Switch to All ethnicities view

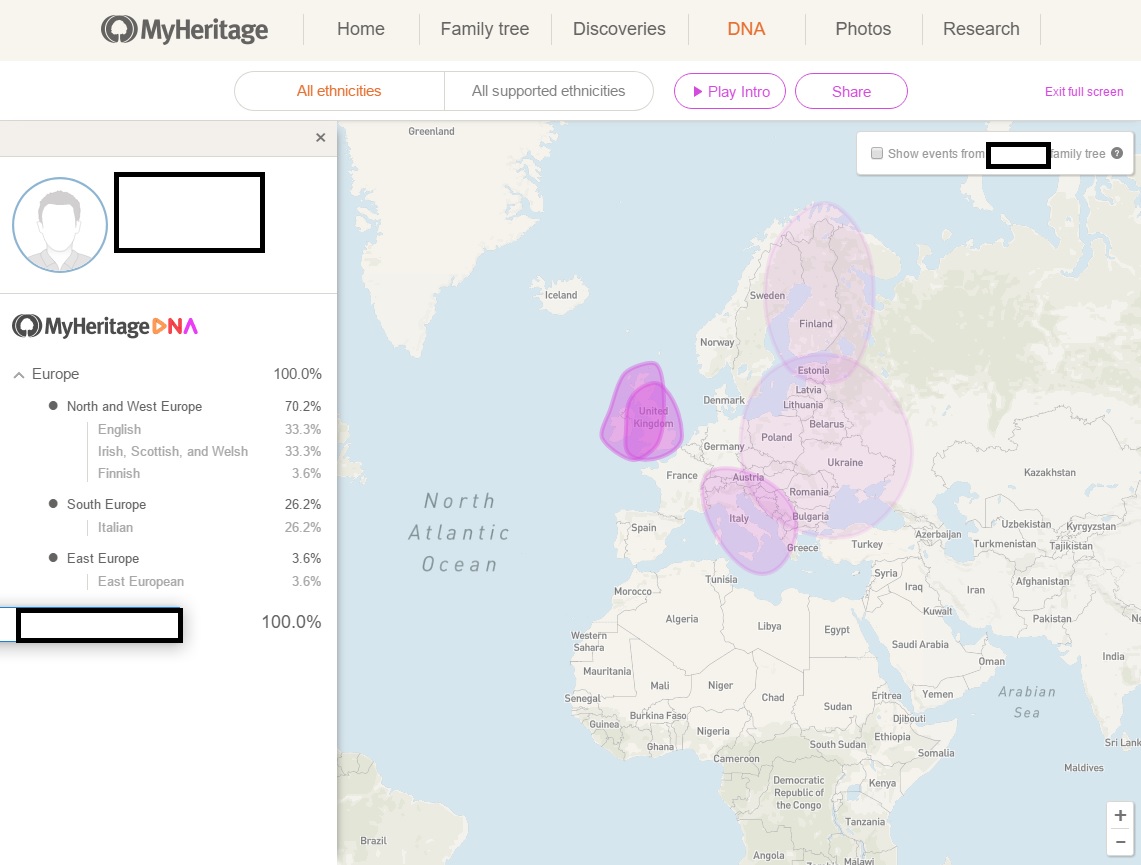click(x=339, y=91)
